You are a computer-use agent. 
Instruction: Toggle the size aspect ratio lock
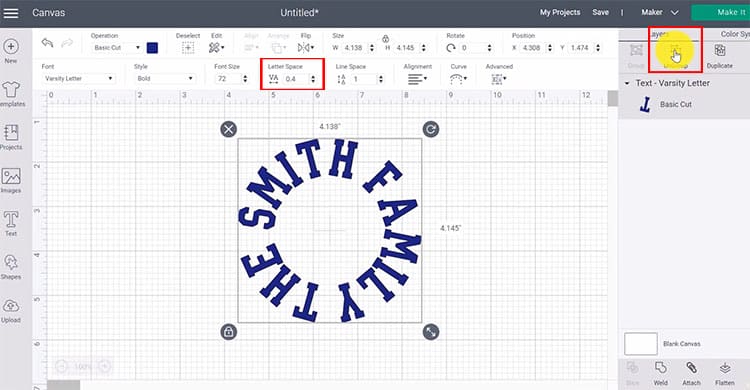pos(386,39)
